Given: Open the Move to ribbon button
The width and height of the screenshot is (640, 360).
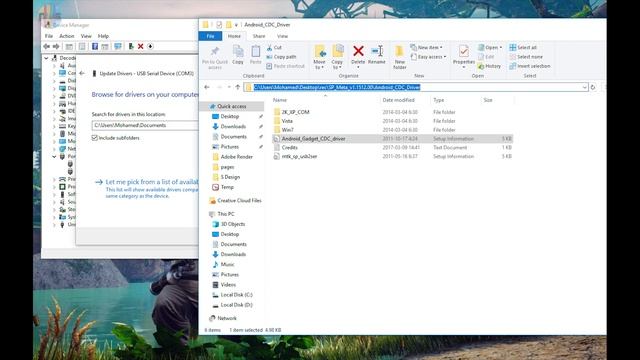Looking at the screenshot, I should (320, 57).
